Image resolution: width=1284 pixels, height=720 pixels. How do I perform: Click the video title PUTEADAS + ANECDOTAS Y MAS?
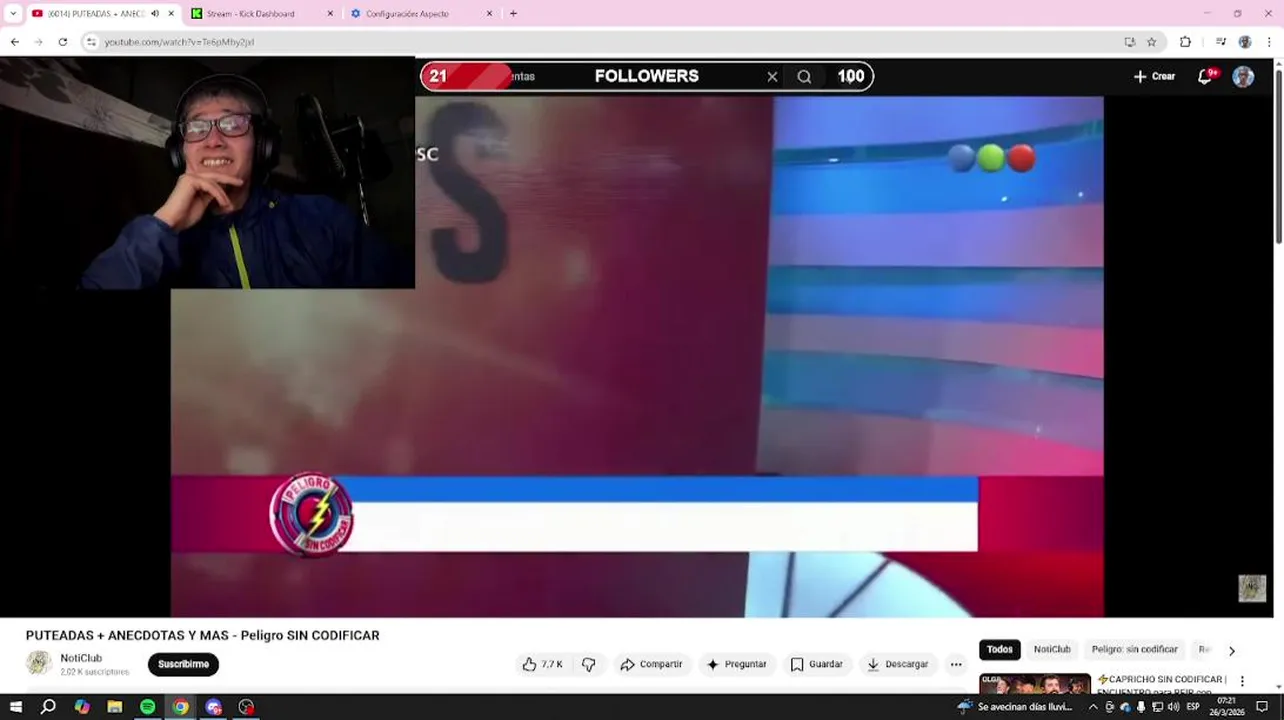[x=203, y=635]
